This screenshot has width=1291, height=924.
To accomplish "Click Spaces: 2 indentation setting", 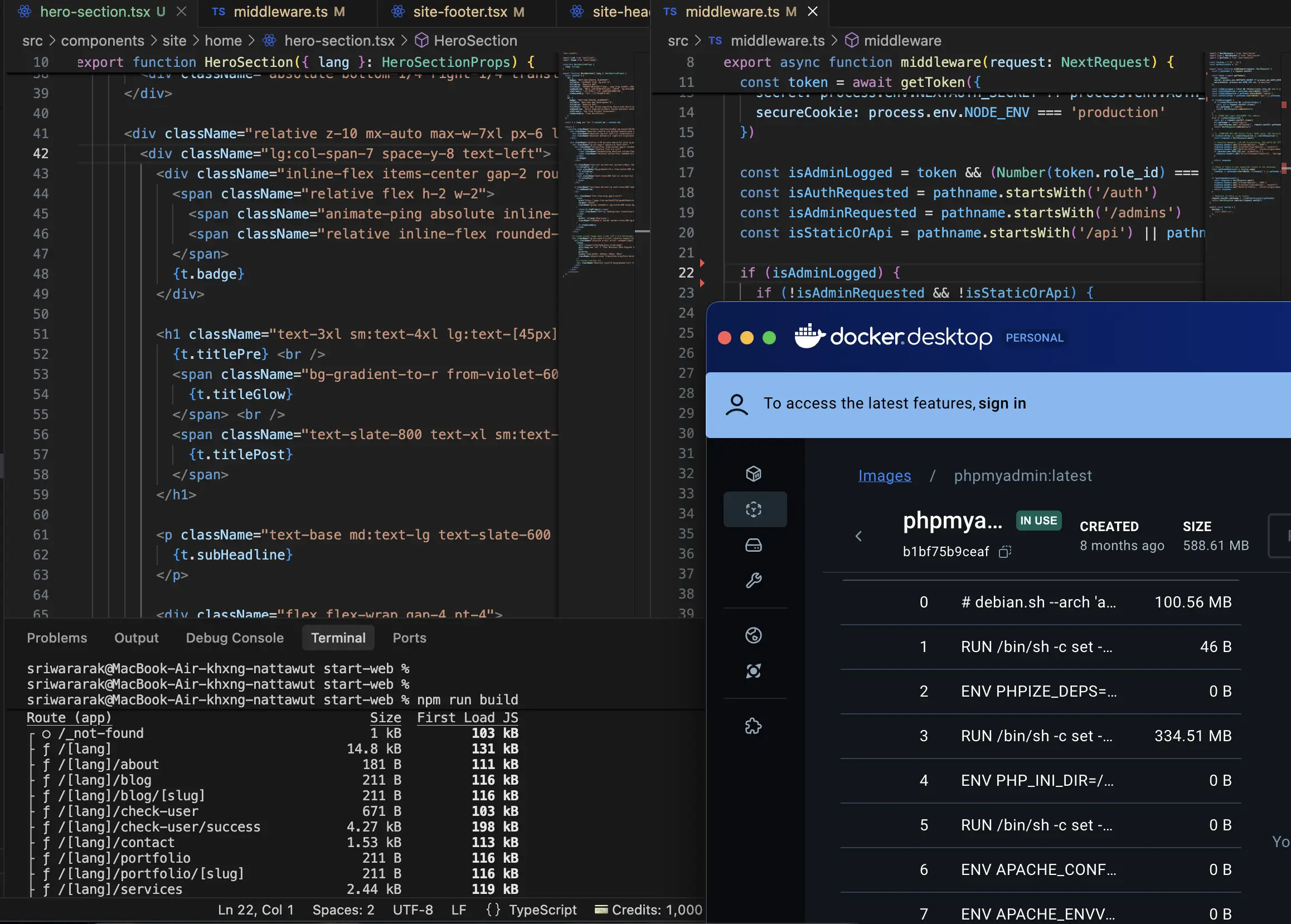I will pyautogui.click(x=343, y=909).
